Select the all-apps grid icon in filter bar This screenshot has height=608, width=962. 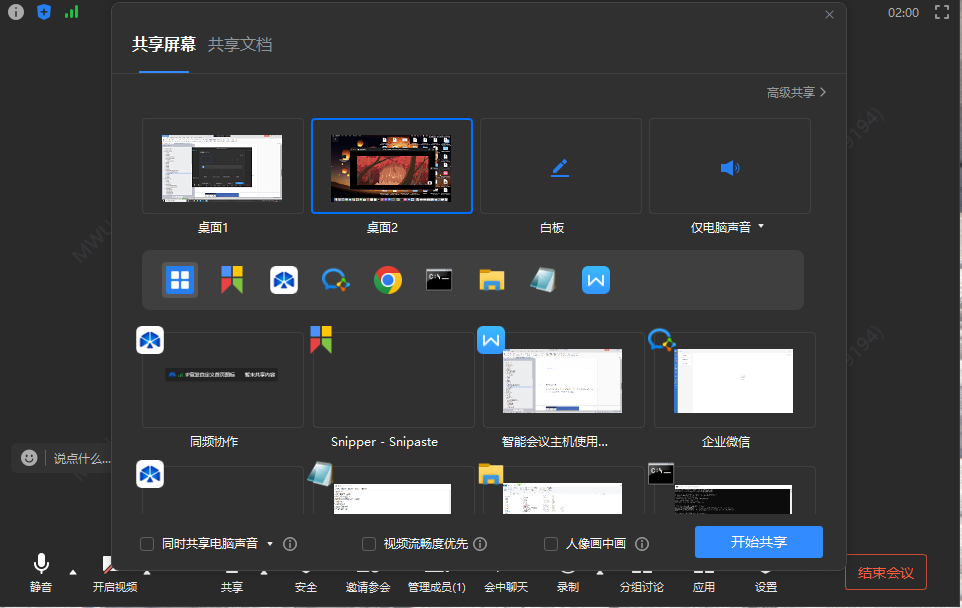point(180,280)
